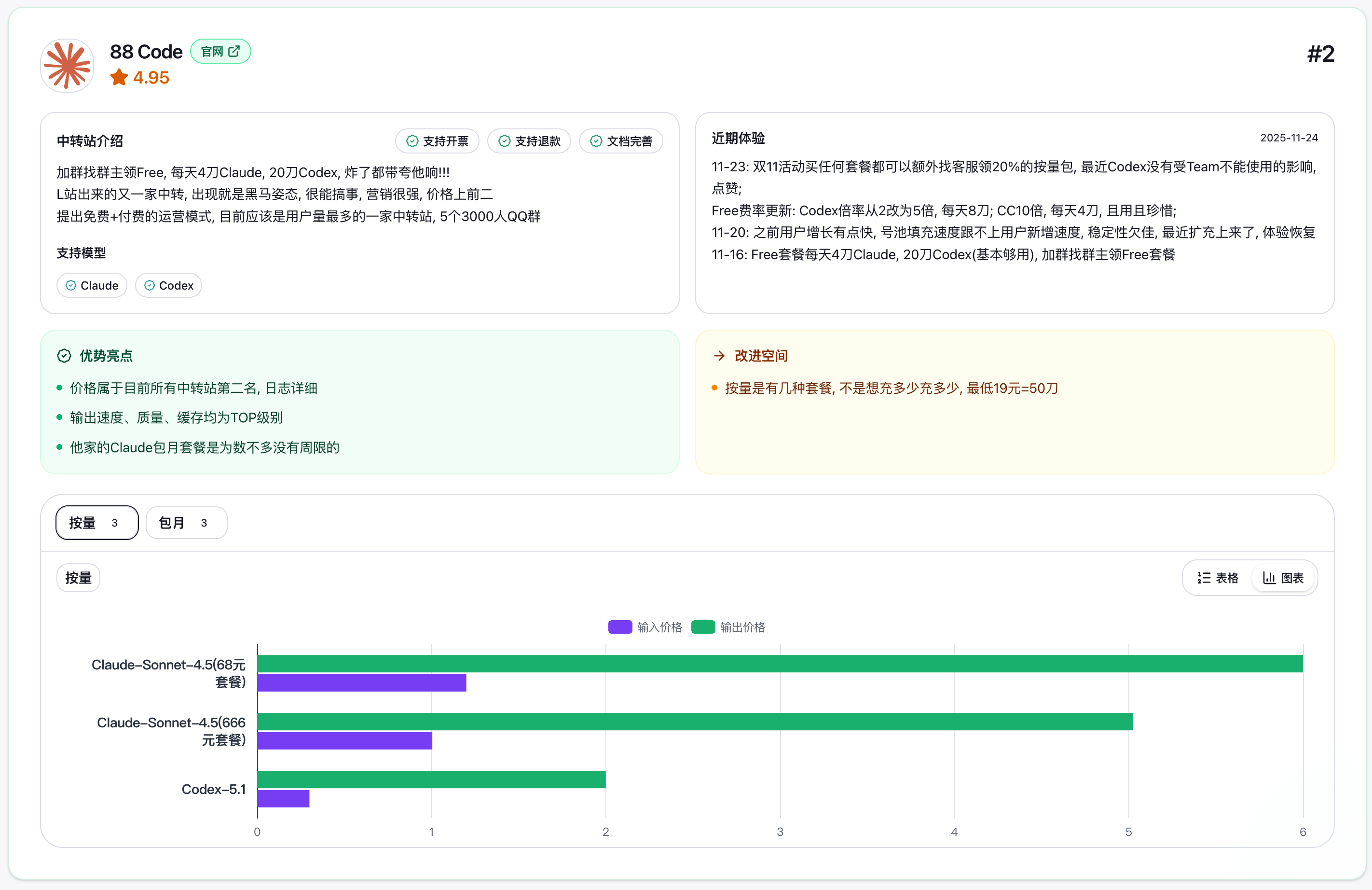Image resolution: width=1372 pixels, height=890 pixels.
Task: Click the arrow icon before 改进空间
Action: [x=719, y=356]
